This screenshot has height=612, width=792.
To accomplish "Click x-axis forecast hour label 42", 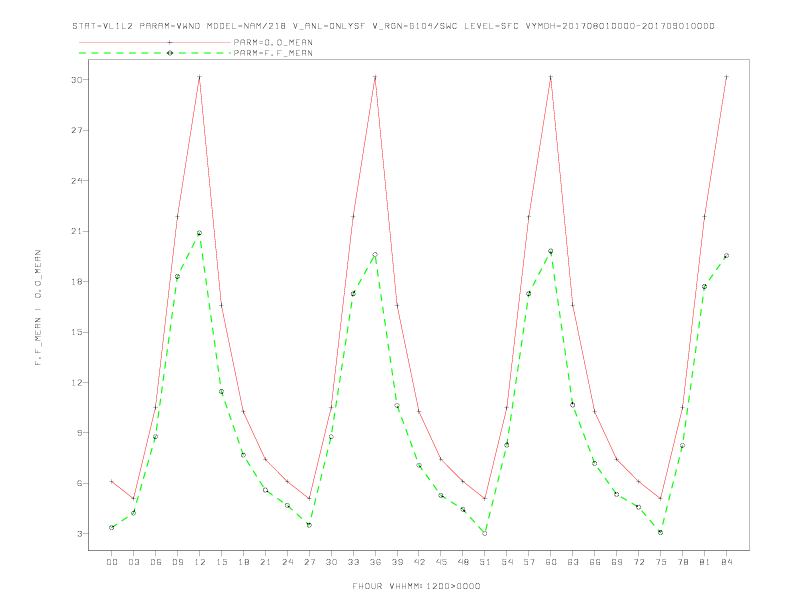I will coord(419,562).
